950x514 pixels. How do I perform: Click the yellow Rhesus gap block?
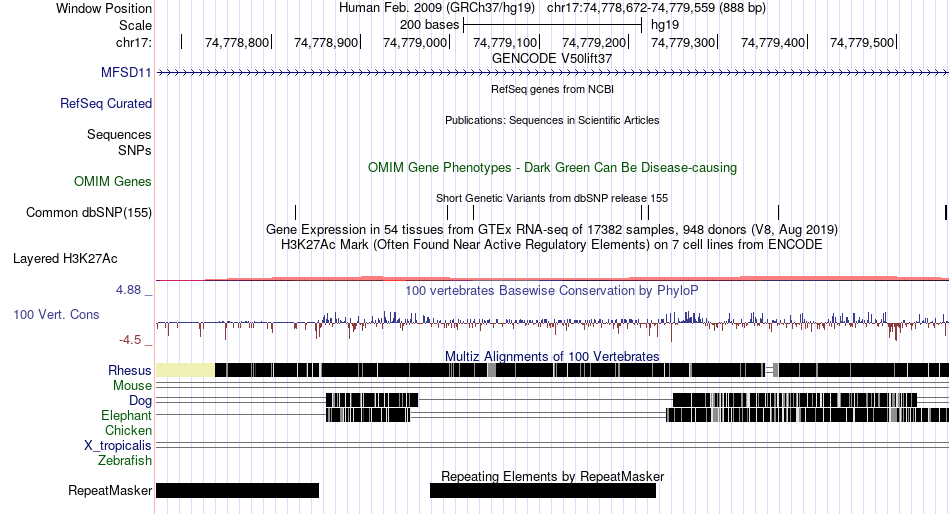click(x=185, y=370)
